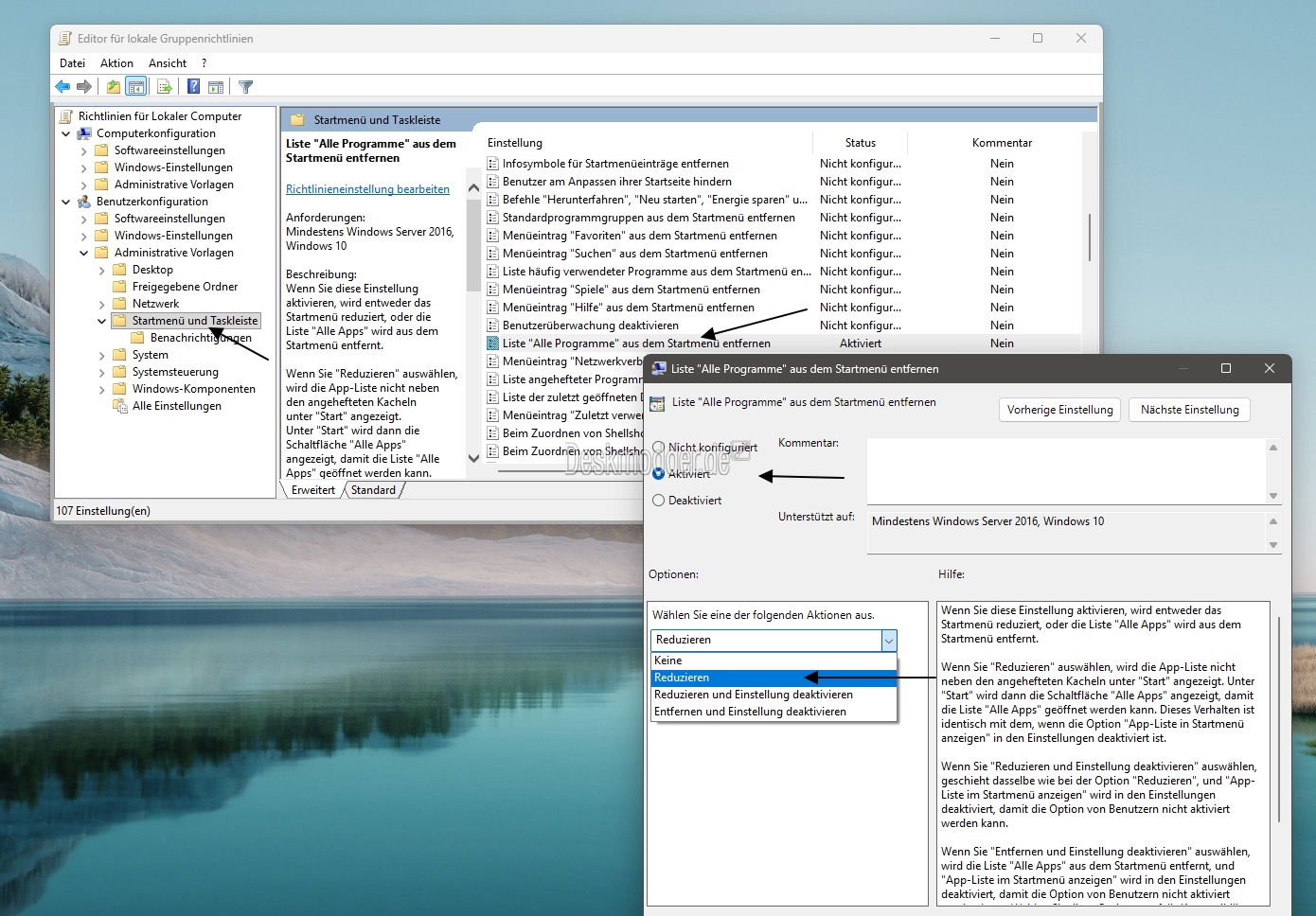Click the Filter funnel toolbar icon
1316x916 pixels.
[x=246, y=87]
